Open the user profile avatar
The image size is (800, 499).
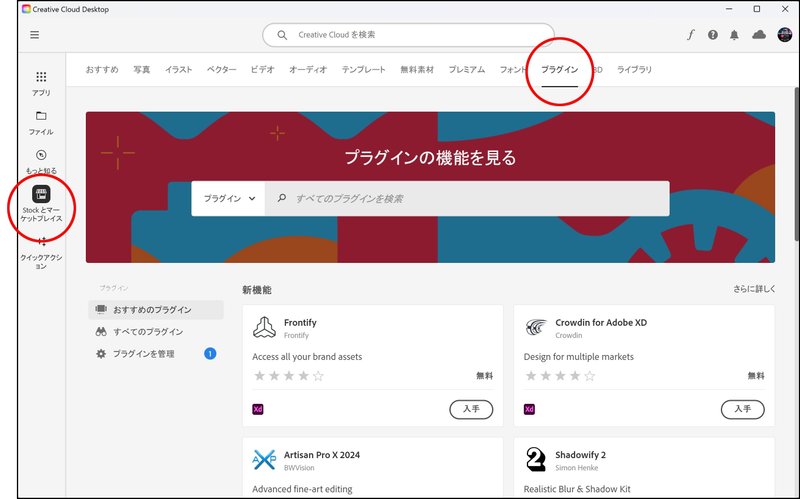tap(784, 35)
